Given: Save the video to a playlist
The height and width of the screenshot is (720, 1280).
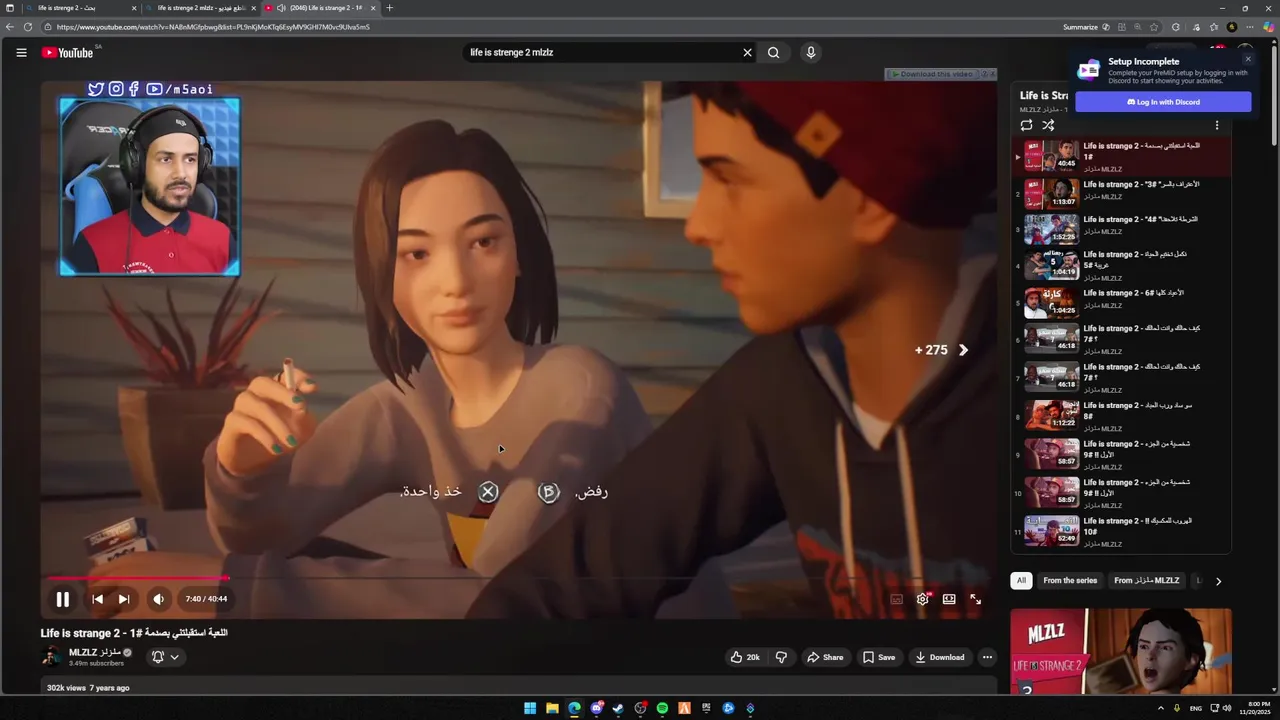Looking at the screenshot, I should [879, 657].
